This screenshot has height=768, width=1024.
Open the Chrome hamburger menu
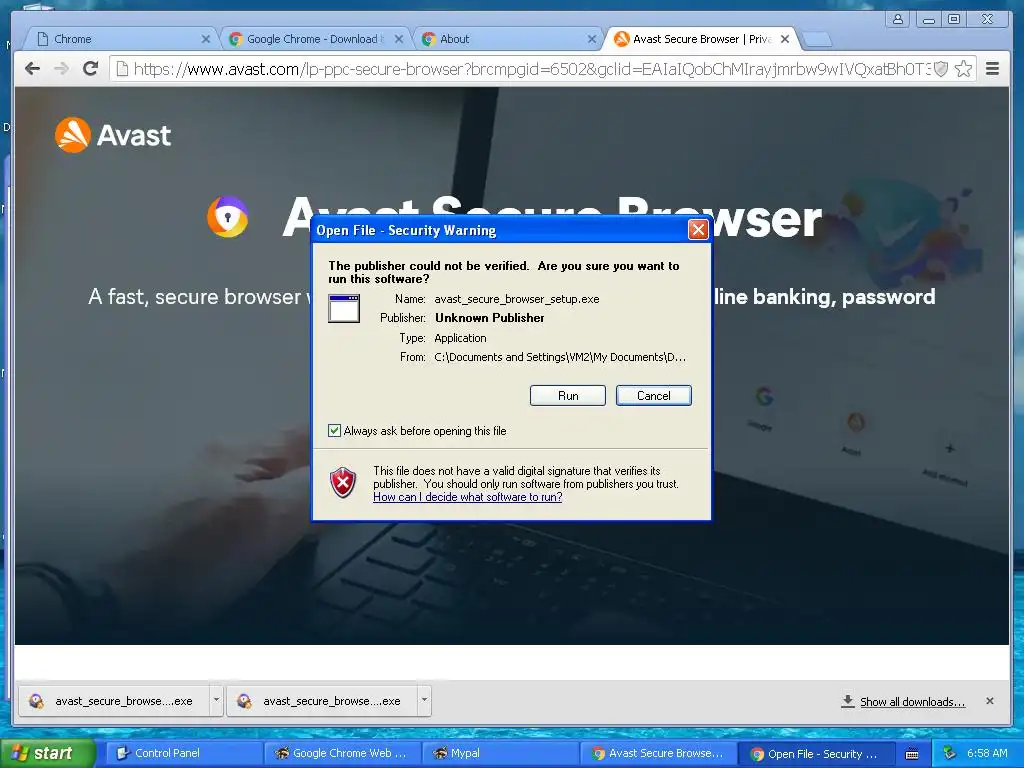point(992,69)
